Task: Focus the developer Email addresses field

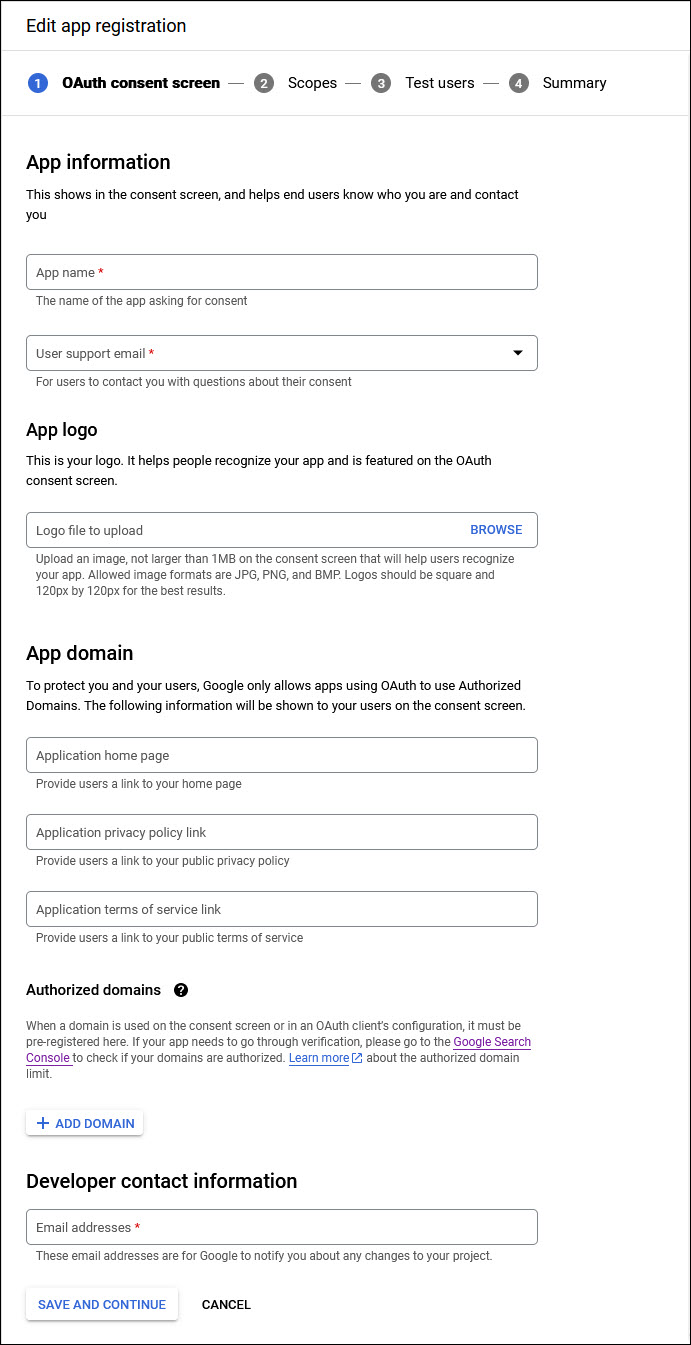Action: pos(281,1227)
